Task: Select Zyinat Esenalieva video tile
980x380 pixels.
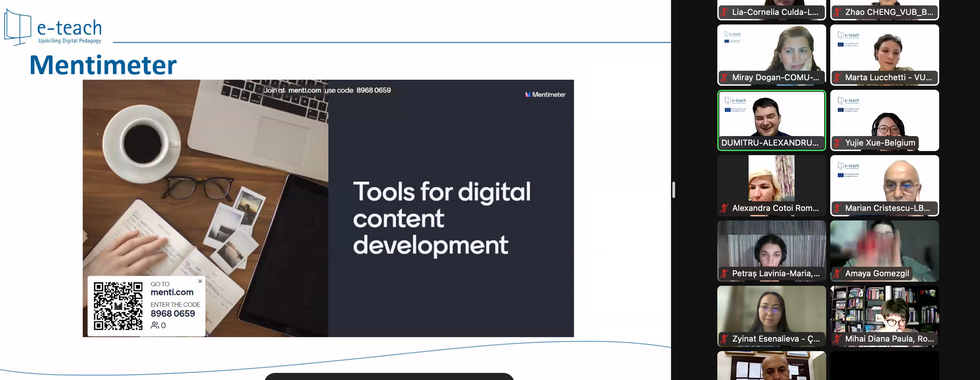Action: pos(772,316)
